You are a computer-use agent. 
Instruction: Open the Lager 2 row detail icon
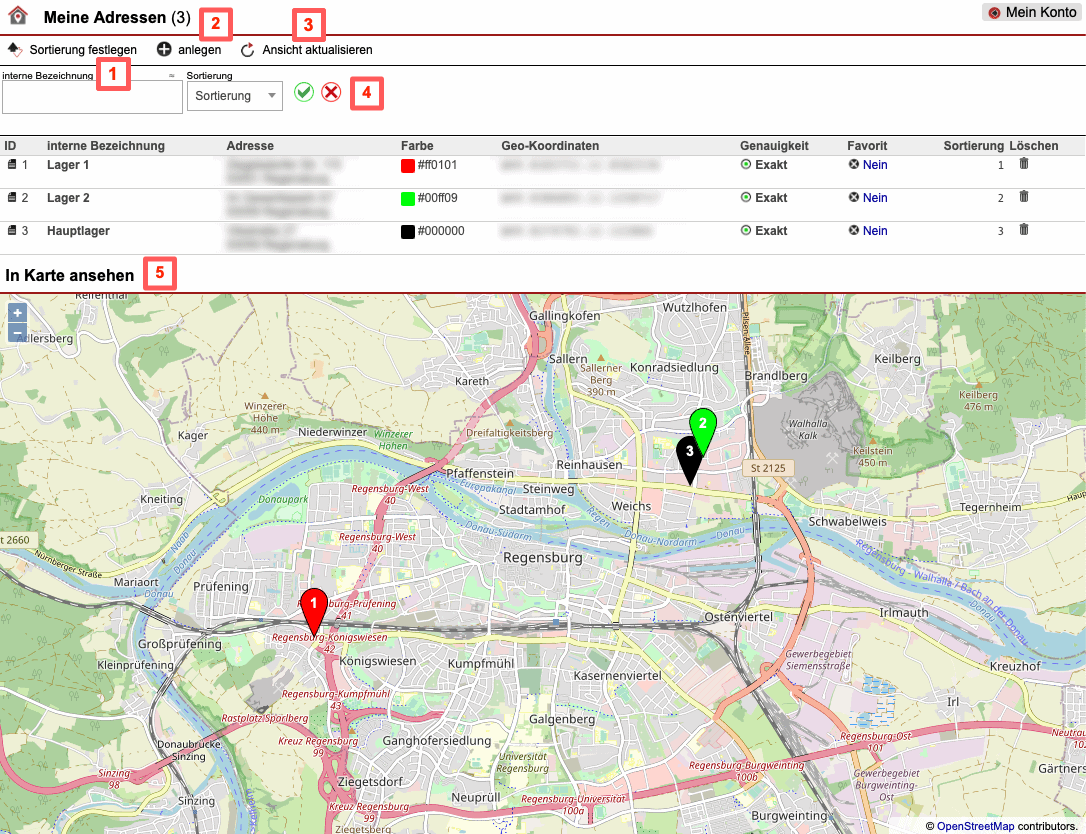12,198
